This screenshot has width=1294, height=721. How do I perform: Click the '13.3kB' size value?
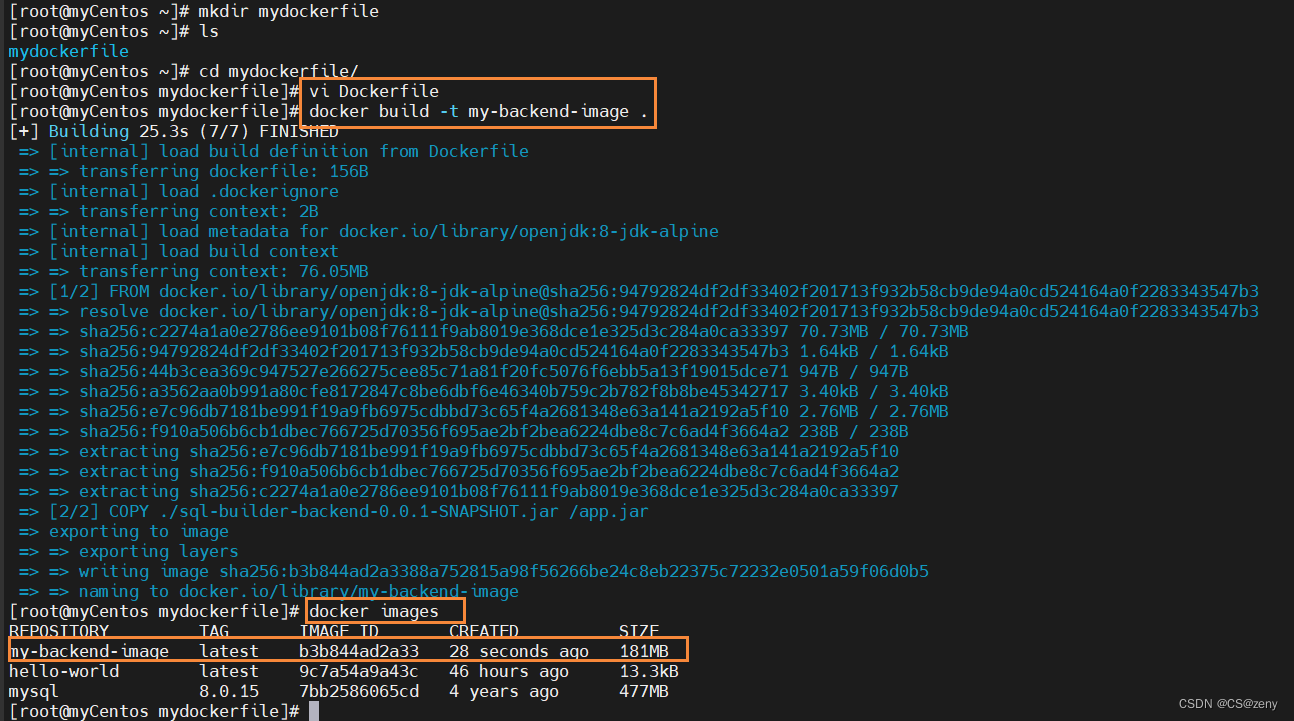click(x=649, y=671)
